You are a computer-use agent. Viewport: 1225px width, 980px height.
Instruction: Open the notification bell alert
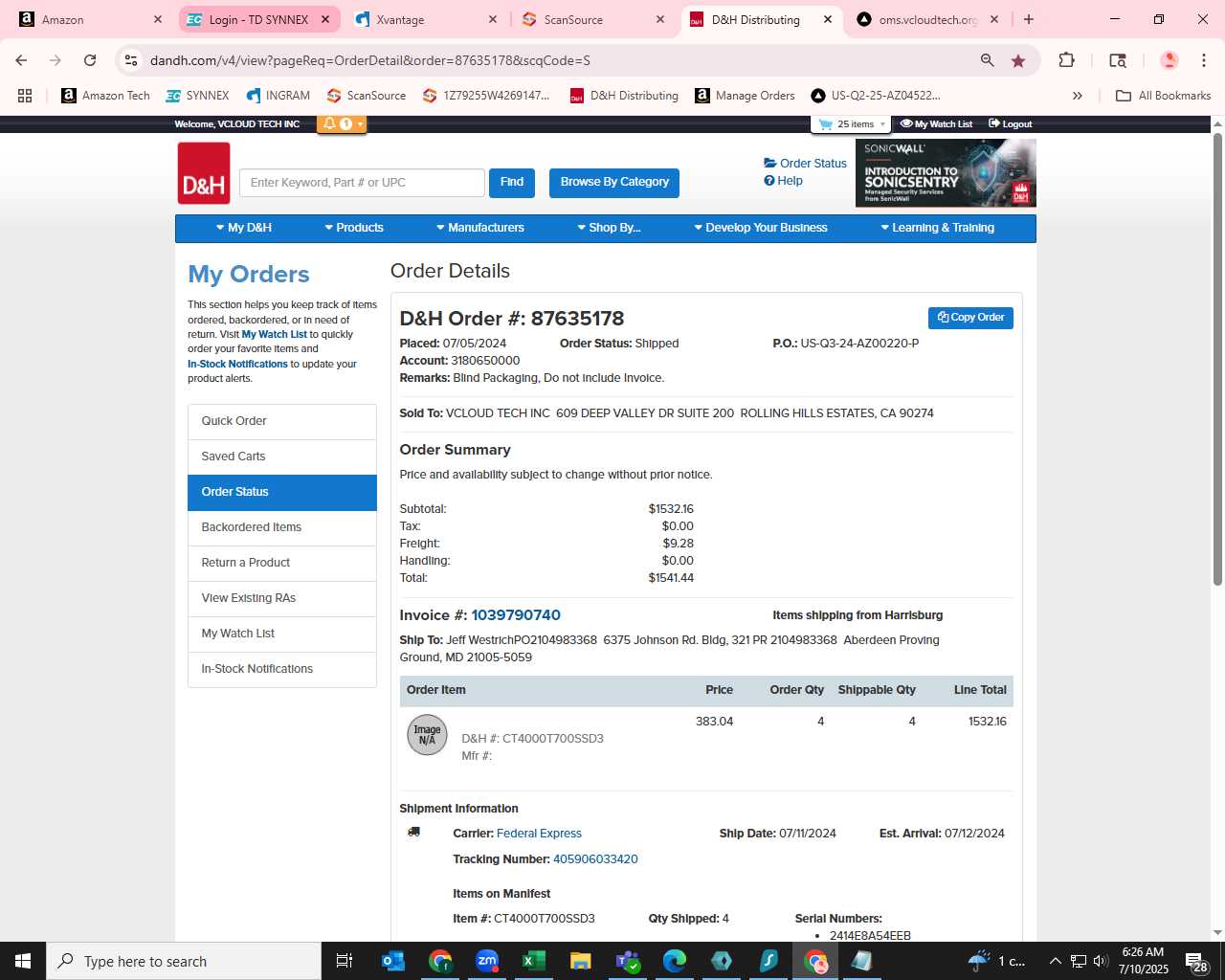pos(342,124)
